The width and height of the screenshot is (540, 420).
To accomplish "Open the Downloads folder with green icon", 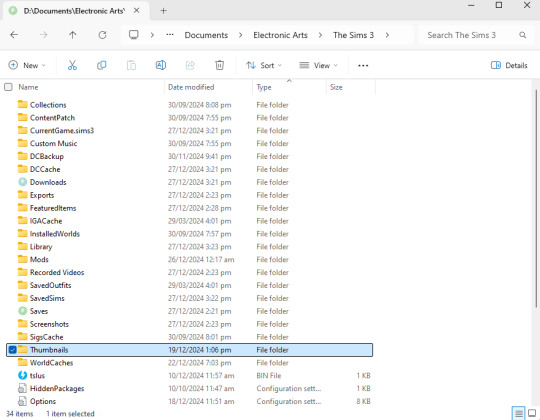I will point(22,182).
